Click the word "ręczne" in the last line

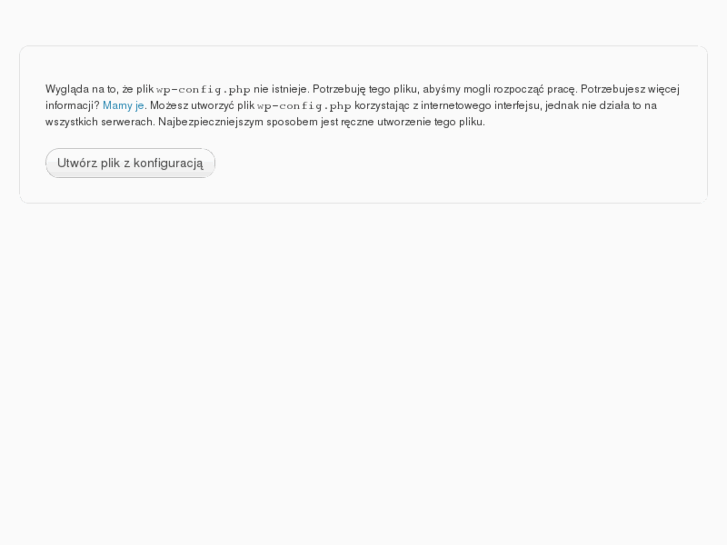click(357, 122)
